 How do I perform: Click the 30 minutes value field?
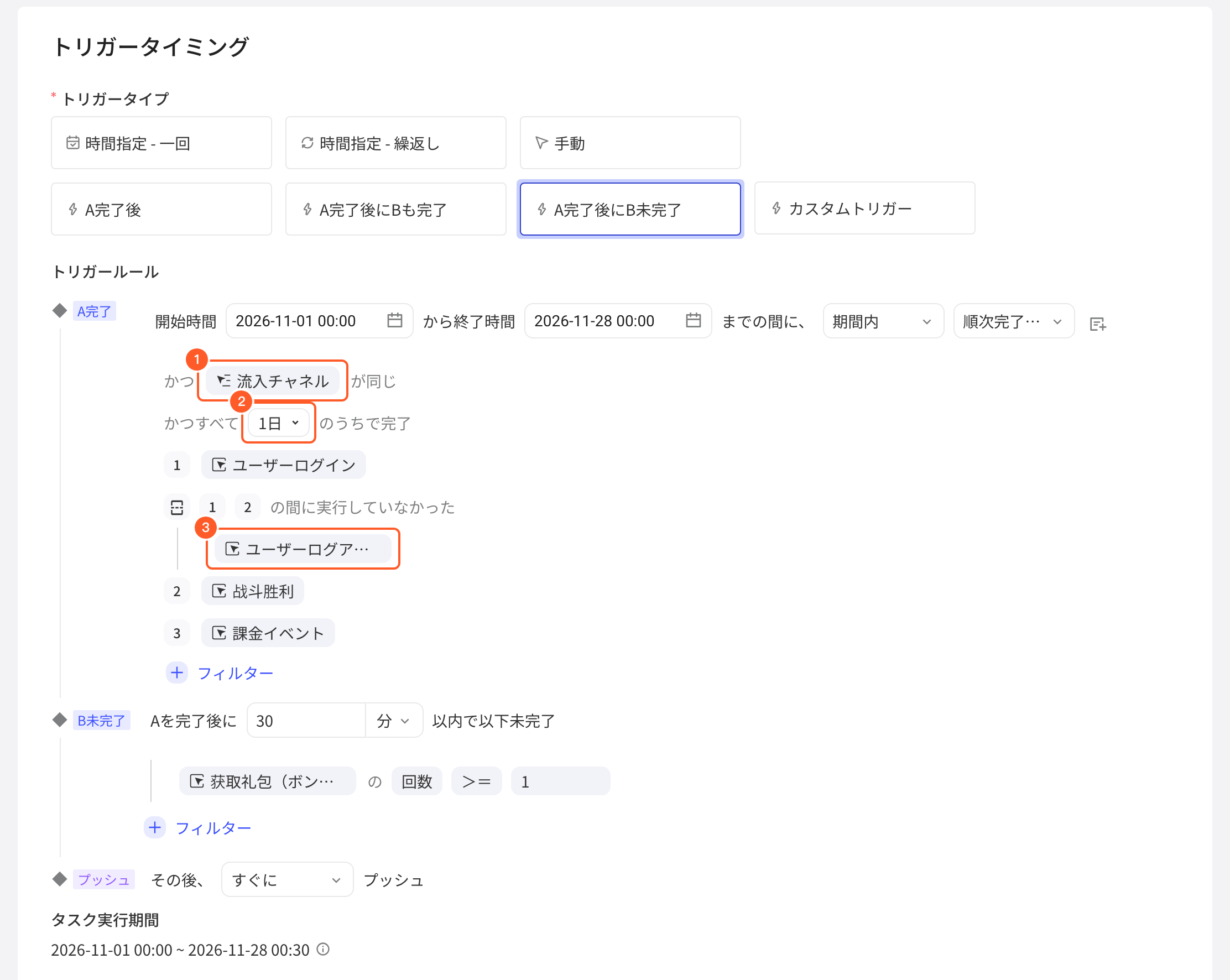click(306, 721)
